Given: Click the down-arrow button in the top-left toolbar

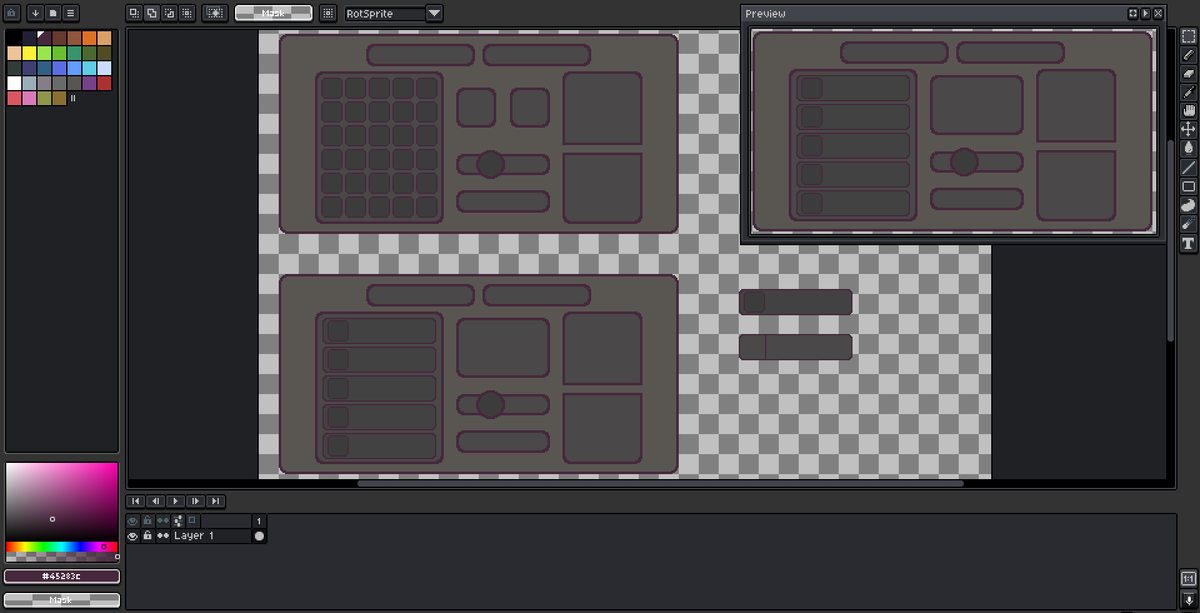Looking at the screenshot, I should [36, 13].
